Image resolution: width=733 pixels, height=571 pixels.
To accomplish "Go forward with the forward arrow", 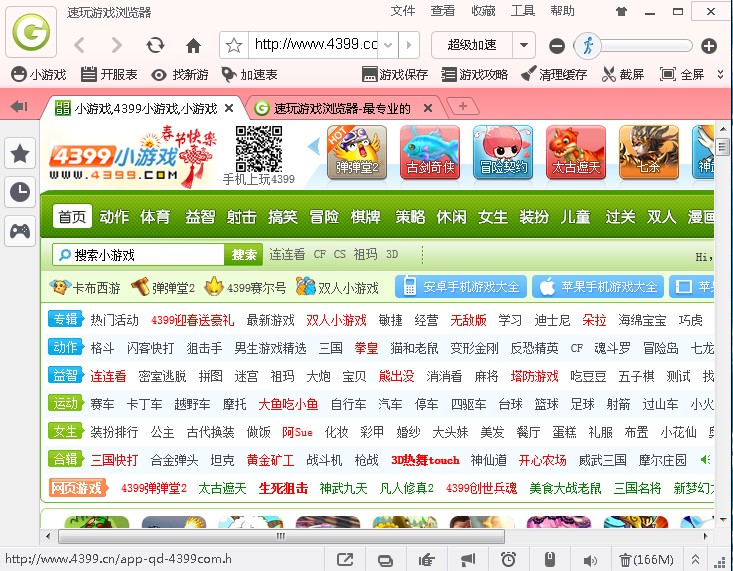I will tap(116, 45).
